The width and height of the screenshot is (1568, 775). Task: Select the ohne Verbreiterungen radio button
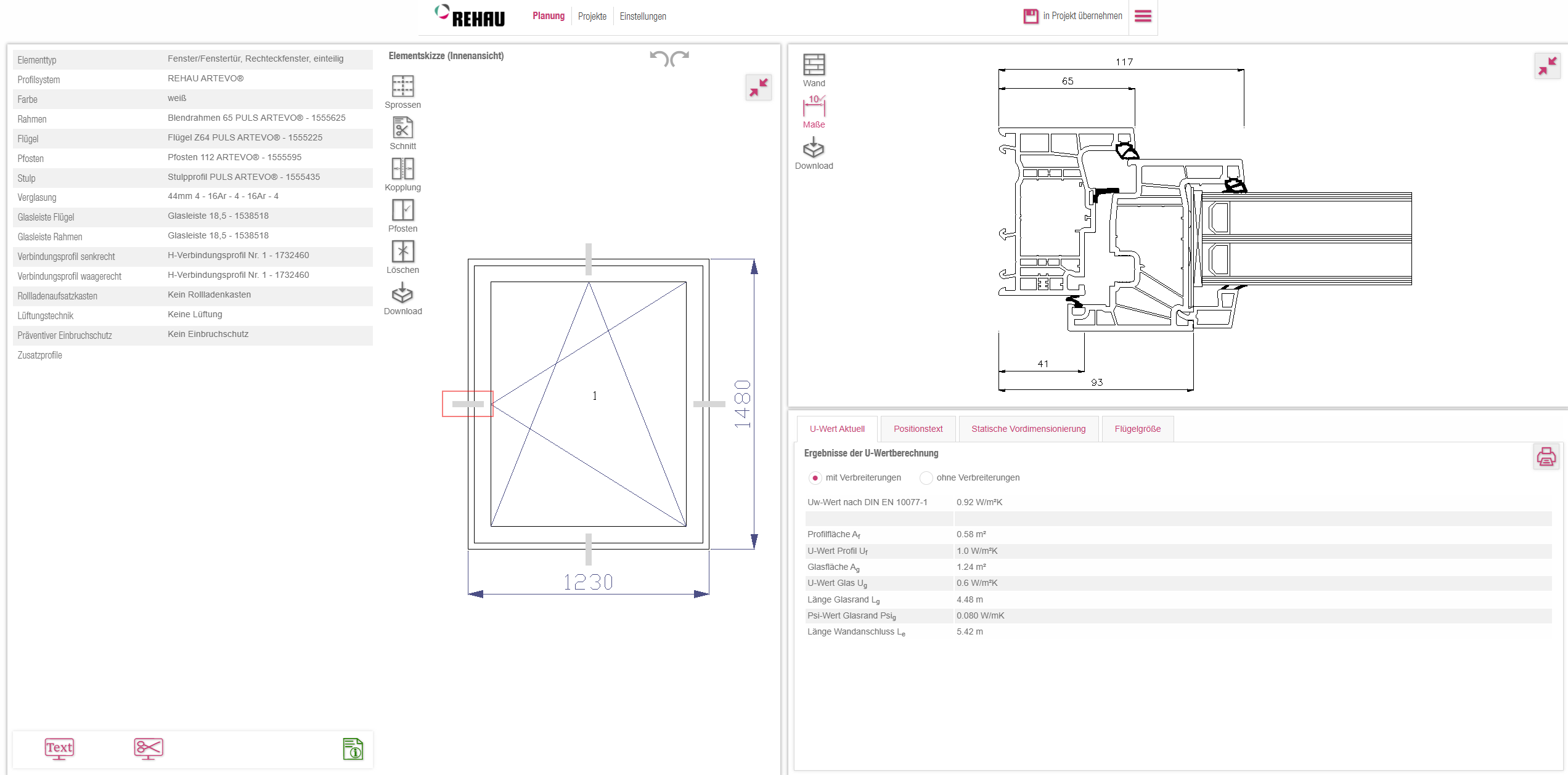926,478
